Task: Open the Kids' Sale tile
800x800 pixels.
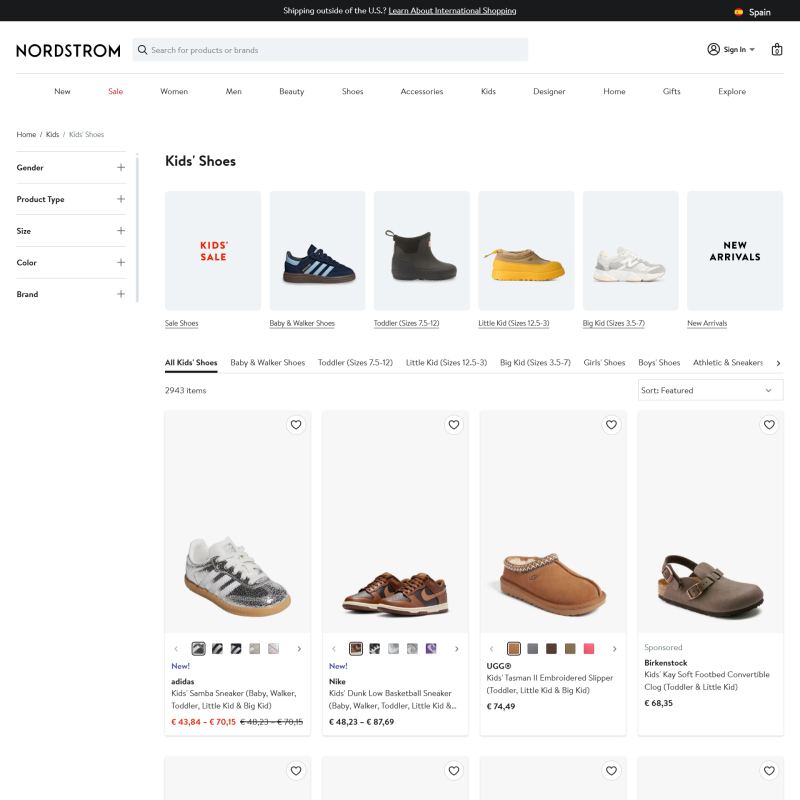Action: click(x=213, y=251)
